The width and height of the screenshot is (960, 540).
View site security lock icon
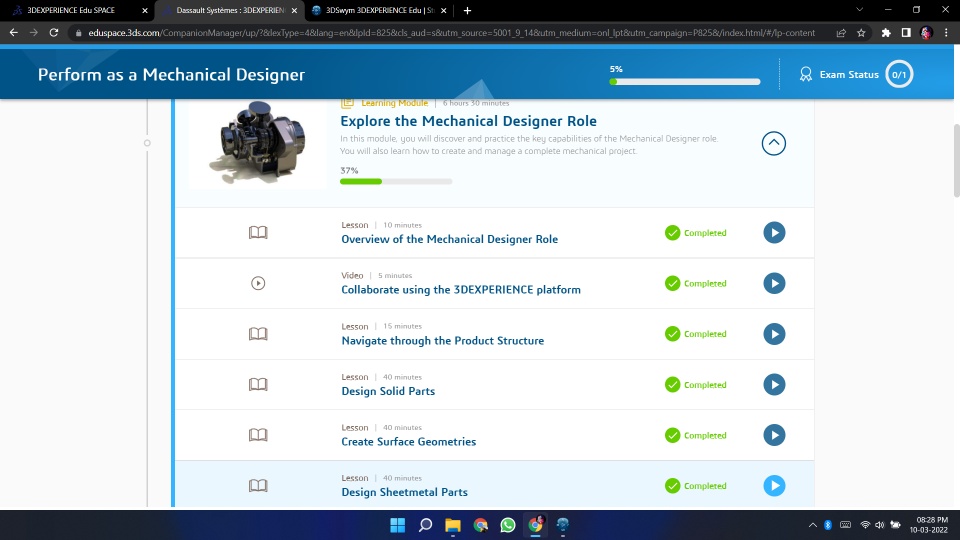pos(78,33)
